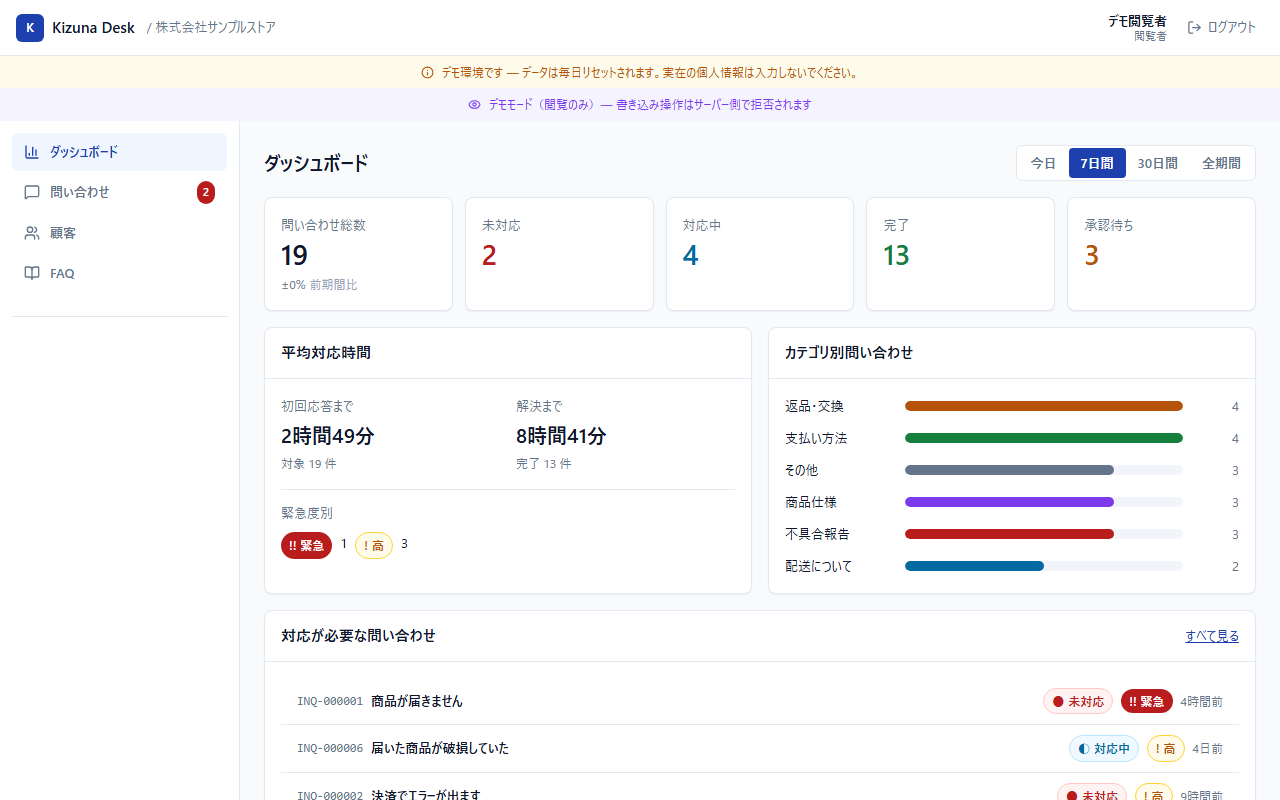Viewport: 1280px width, 800px height.
Task: Switch period to 今日
Action: (x=1043, y=163)
